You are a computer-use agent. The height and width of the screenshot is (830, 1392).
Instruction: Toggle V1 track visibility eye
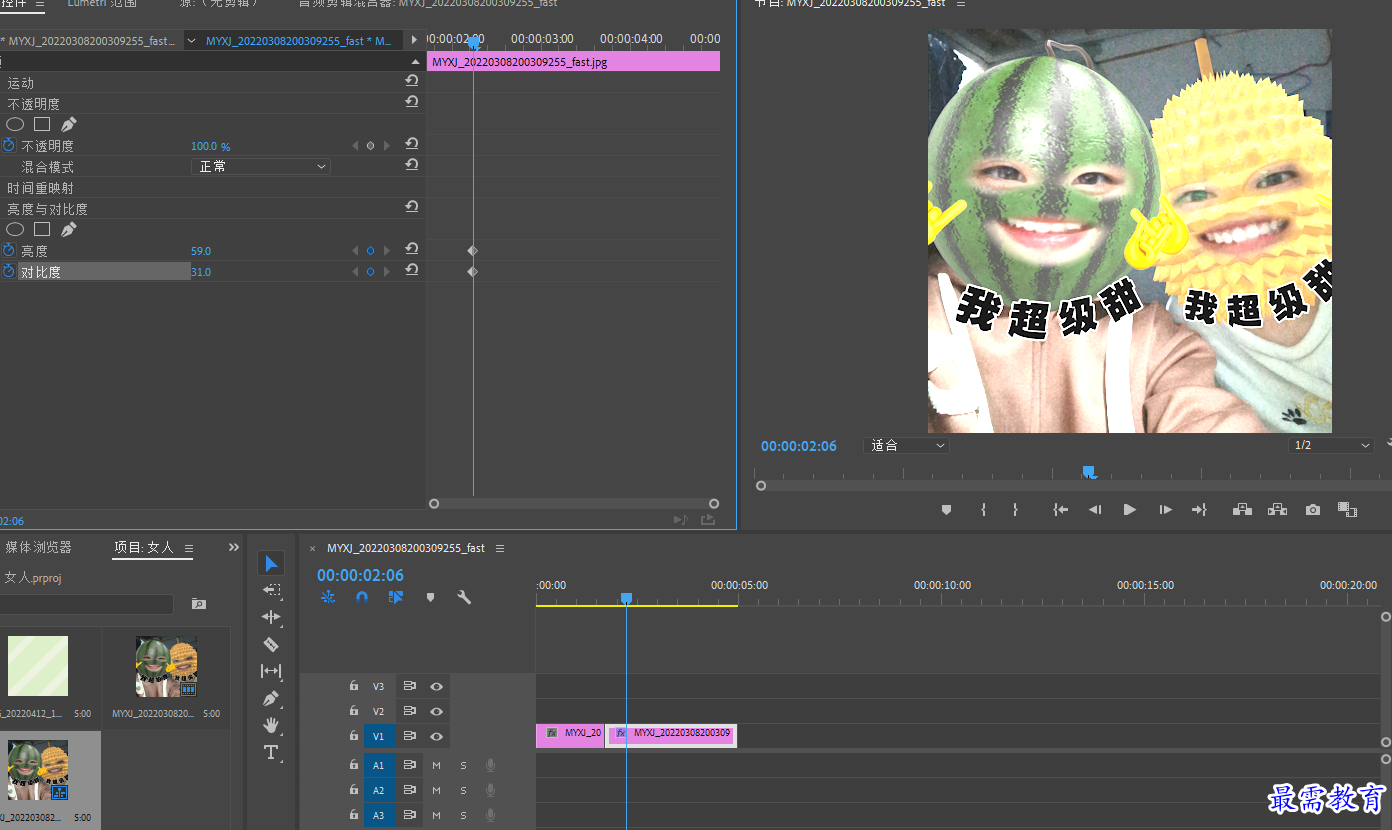[437, 736]
